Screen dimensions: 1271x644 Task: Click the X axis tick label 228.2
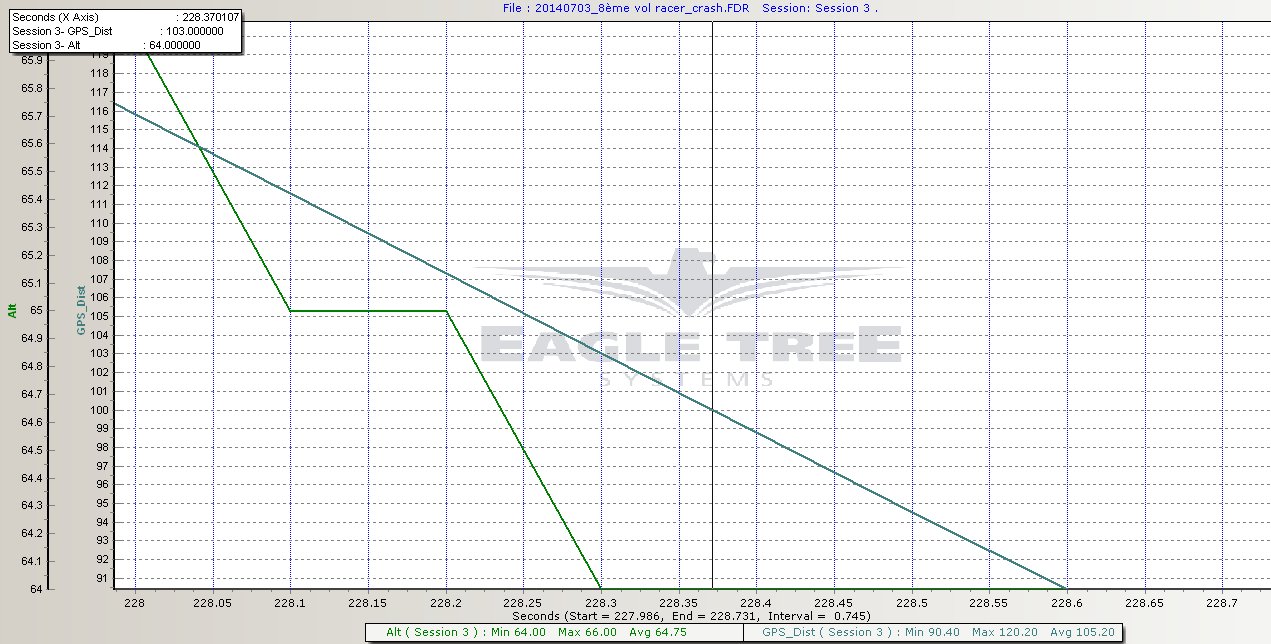pyautogui.click(x=445, y=603)
